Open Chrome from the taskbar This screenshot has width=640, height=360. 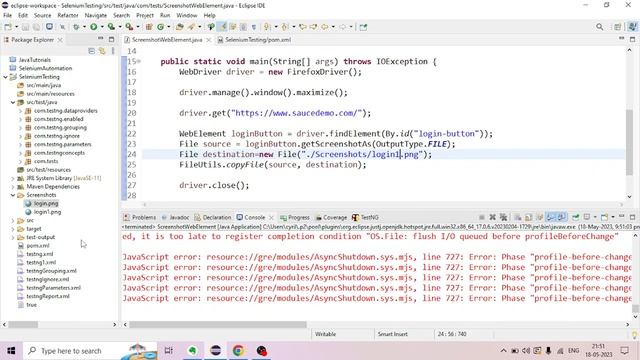(238, 351)
